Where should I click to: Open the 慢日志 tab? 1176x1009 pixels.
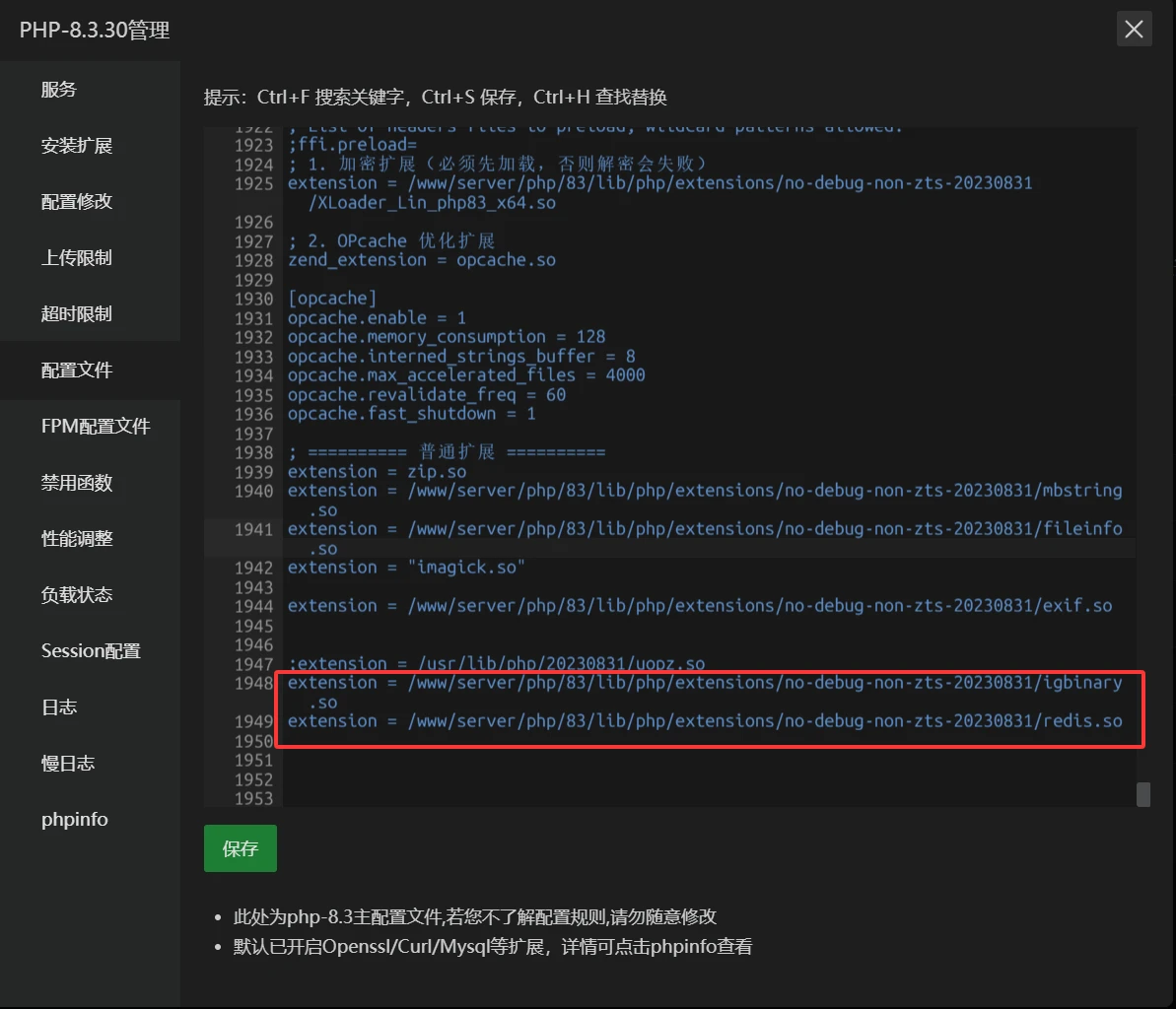point(67,764)
